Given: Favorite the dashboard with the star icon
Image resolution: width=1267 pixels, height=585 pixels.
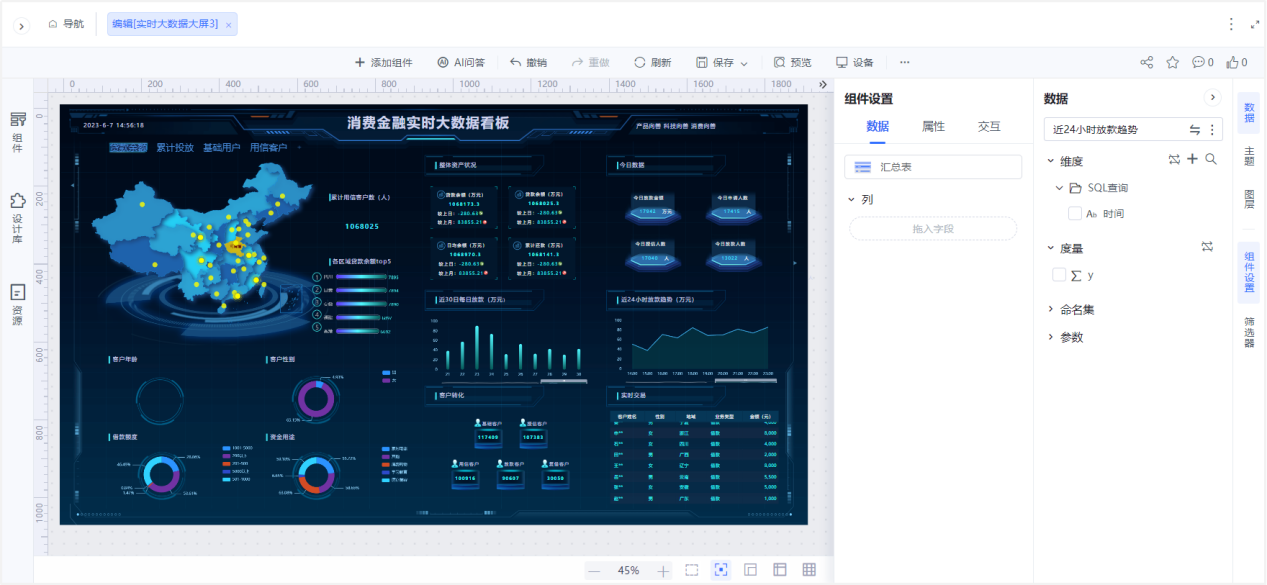Looking at the screenshot, I should pyautogui.click(x=1172, y=62).
